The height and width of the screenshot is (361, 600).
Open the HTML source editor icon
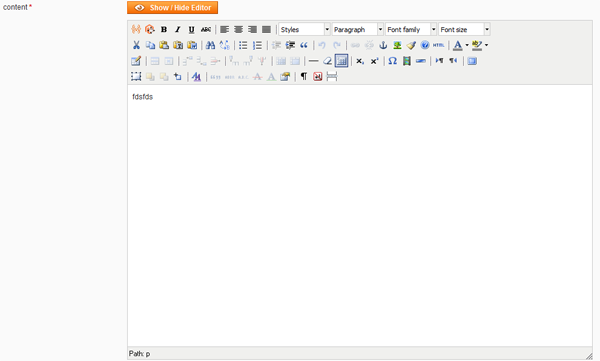click(439, 45)
